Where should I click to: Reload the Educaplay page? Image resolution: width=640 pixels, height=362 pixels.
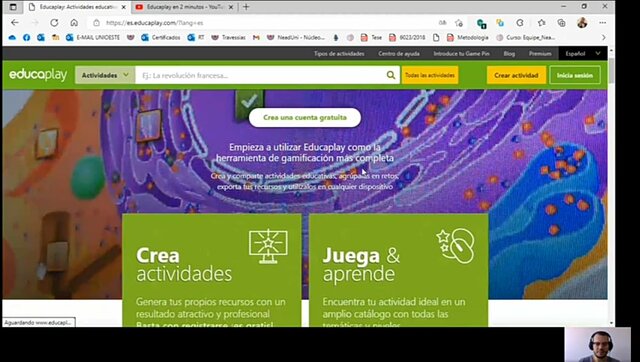point(54,23)
